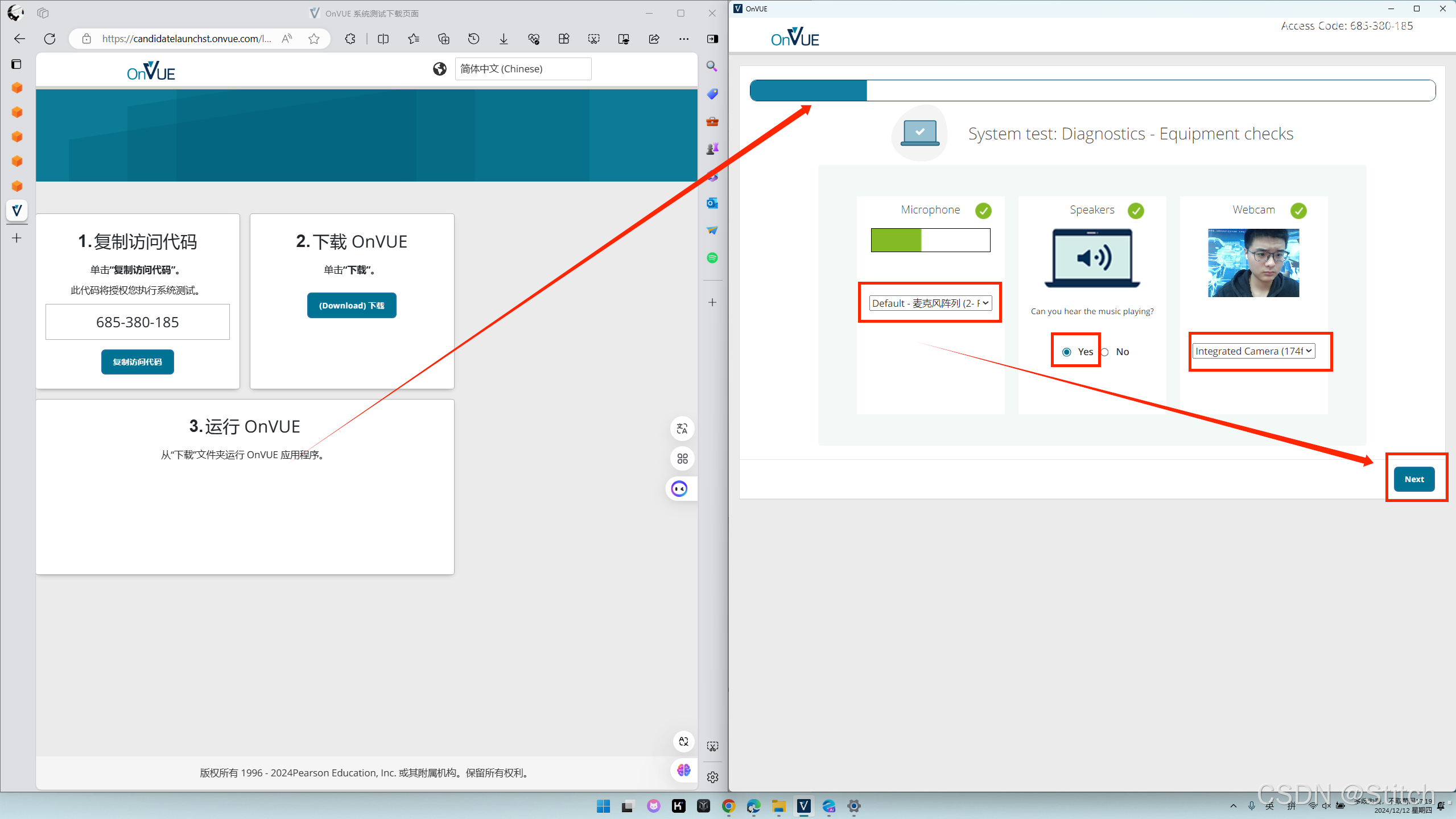The width and height of the screenshot is (1456, 819).
Task: Open the browser history icon
Action: point(473,39)
